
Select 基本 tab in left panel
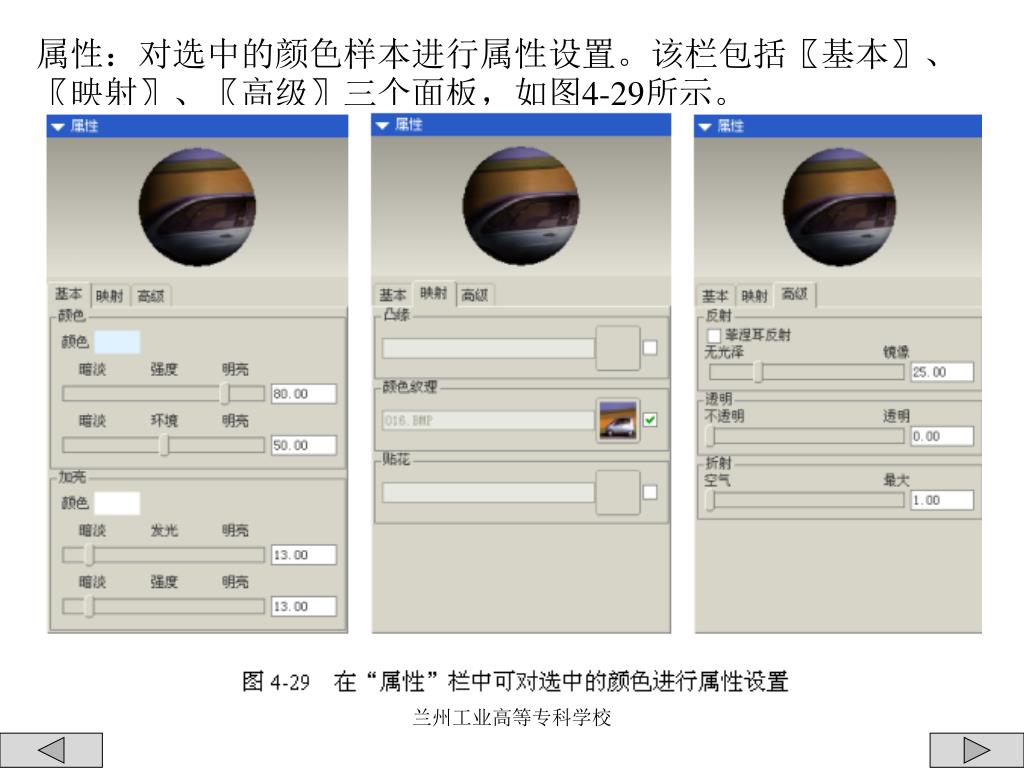tap(69, 294)
